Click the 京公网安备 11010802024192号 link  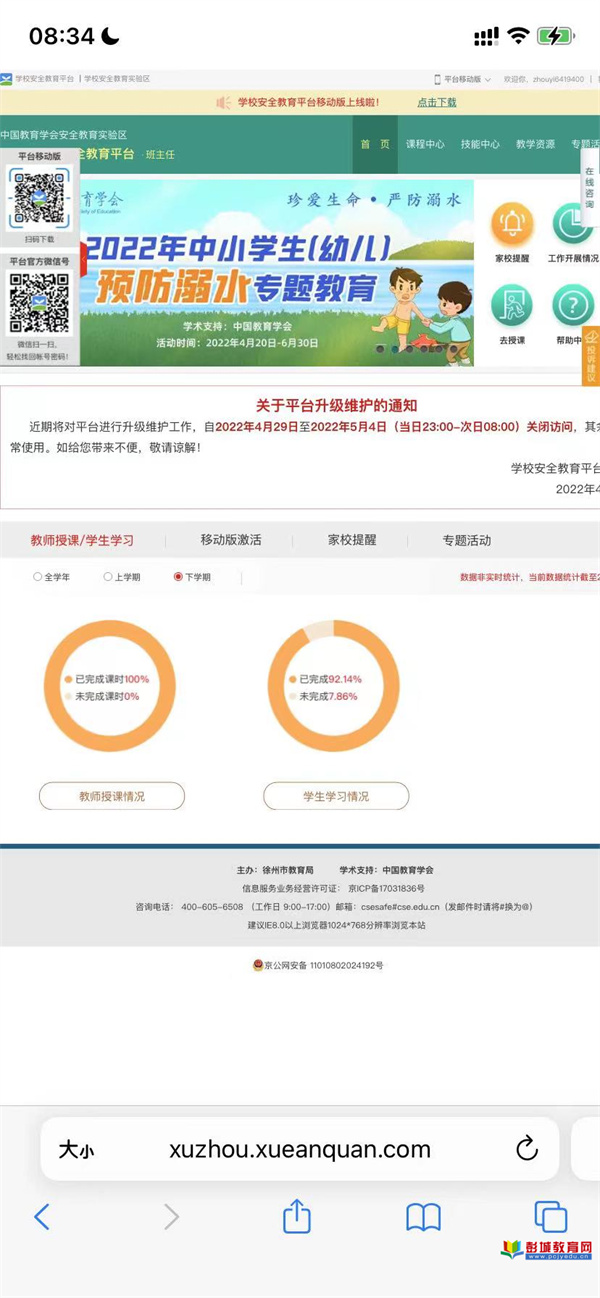coord(323,965)
